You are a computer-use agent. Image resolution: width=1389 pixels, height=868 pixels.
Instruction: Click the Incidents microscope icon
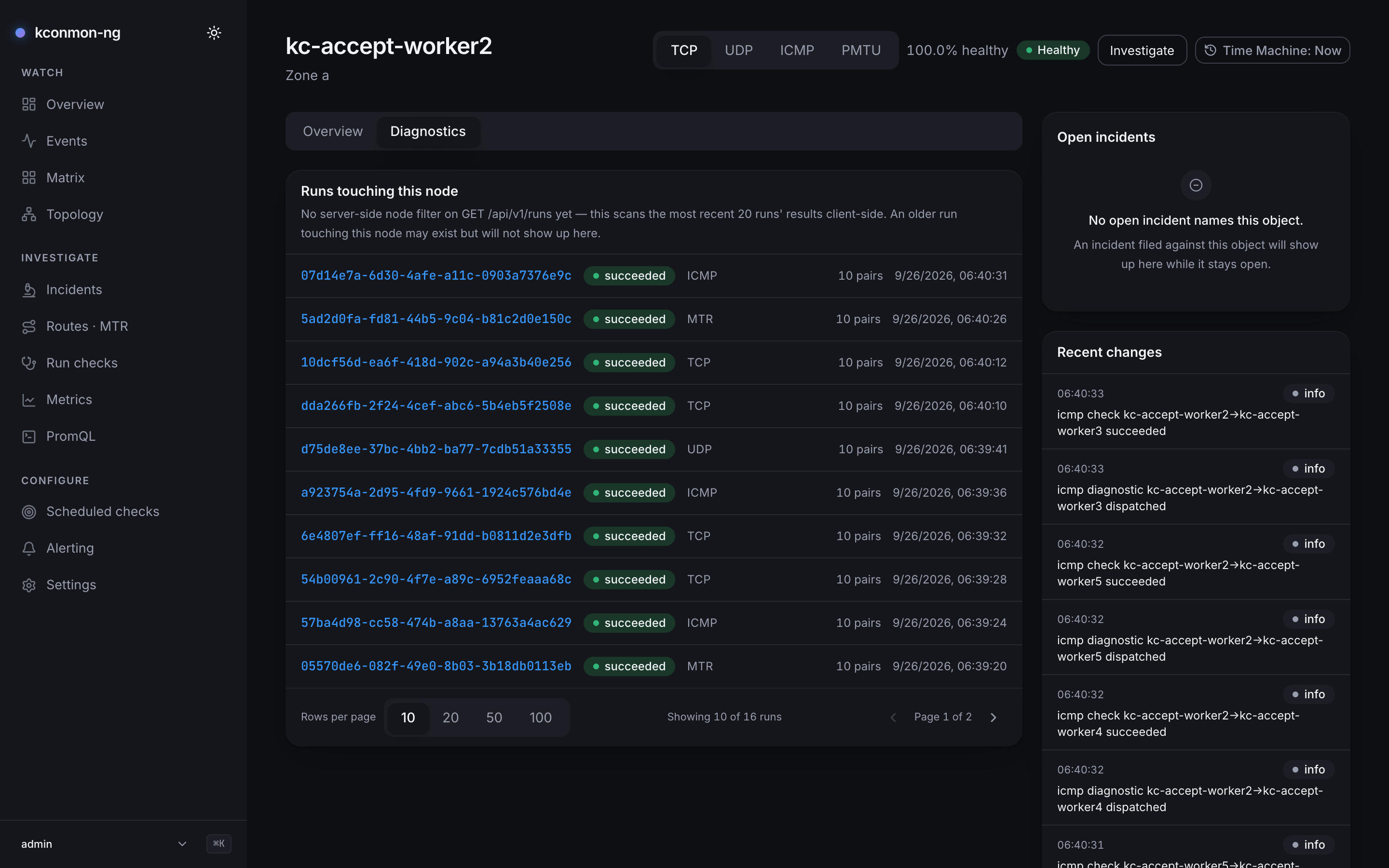29,290
